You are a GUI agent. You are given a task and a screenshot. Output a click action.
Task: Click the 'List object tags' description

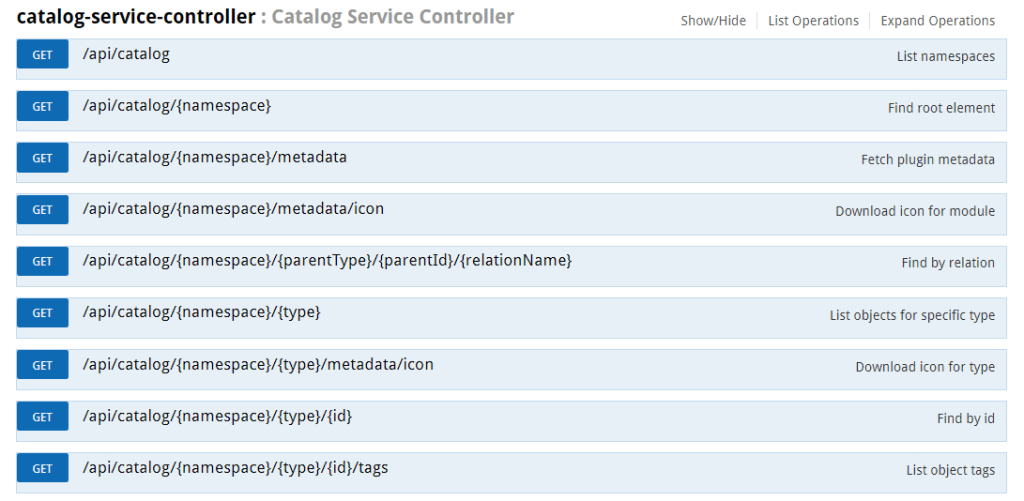[x=950, y=470]
